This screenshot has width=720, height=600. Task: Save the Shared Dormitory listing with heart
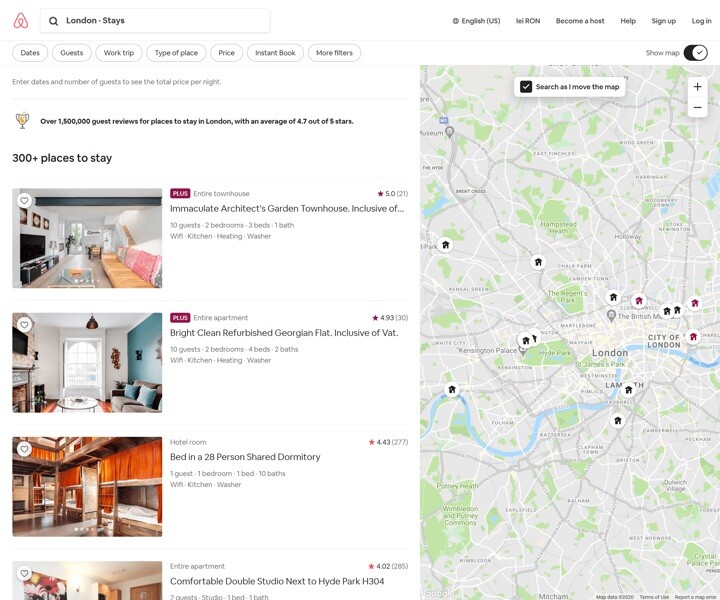[x=24, y=449]
